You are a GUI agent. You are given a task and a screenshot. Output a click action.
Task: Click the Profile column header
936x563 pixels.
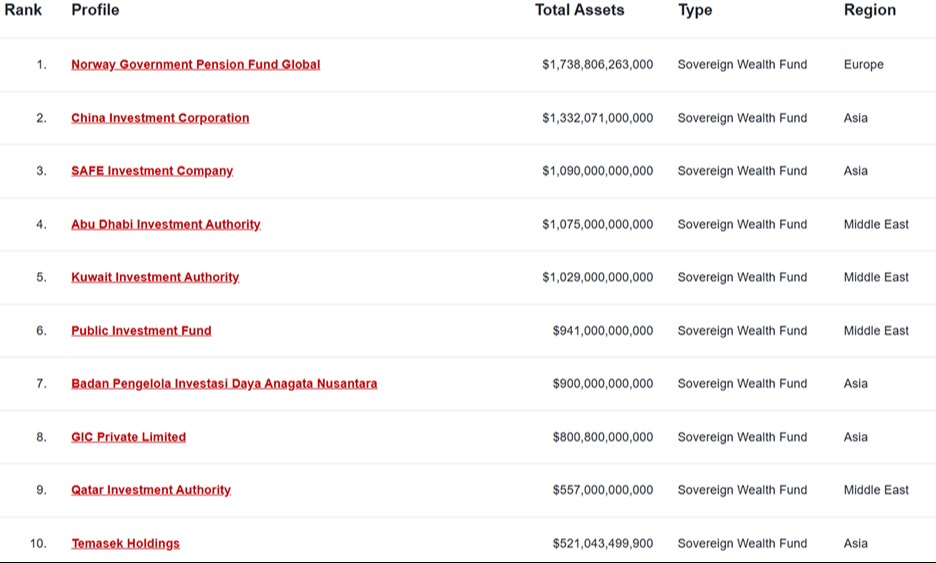[96, 10]
